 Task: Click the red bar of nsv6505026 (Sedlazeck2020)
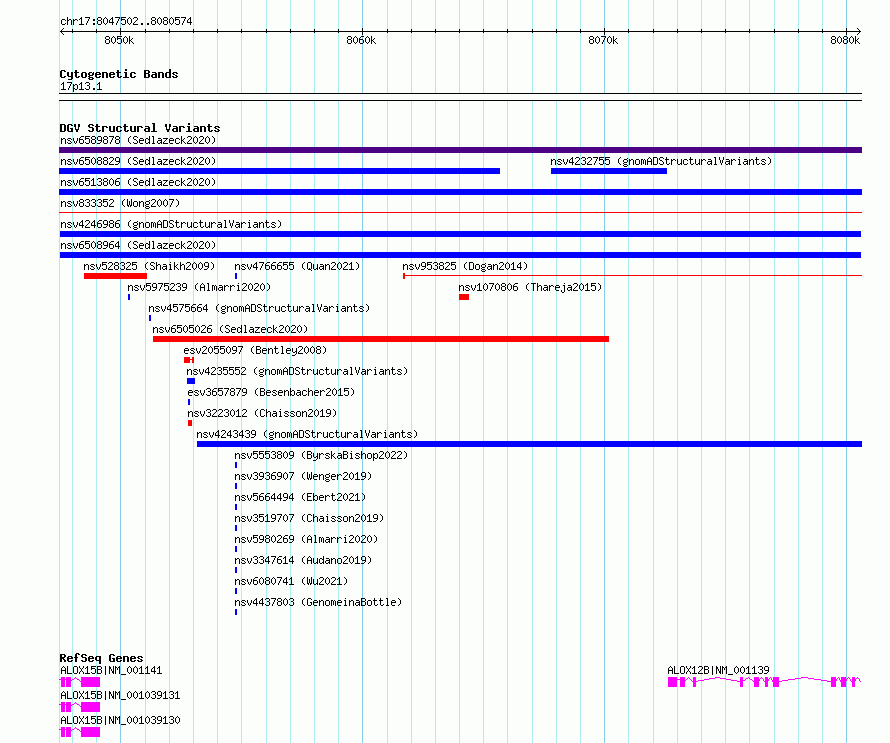[x=381, y=339]
